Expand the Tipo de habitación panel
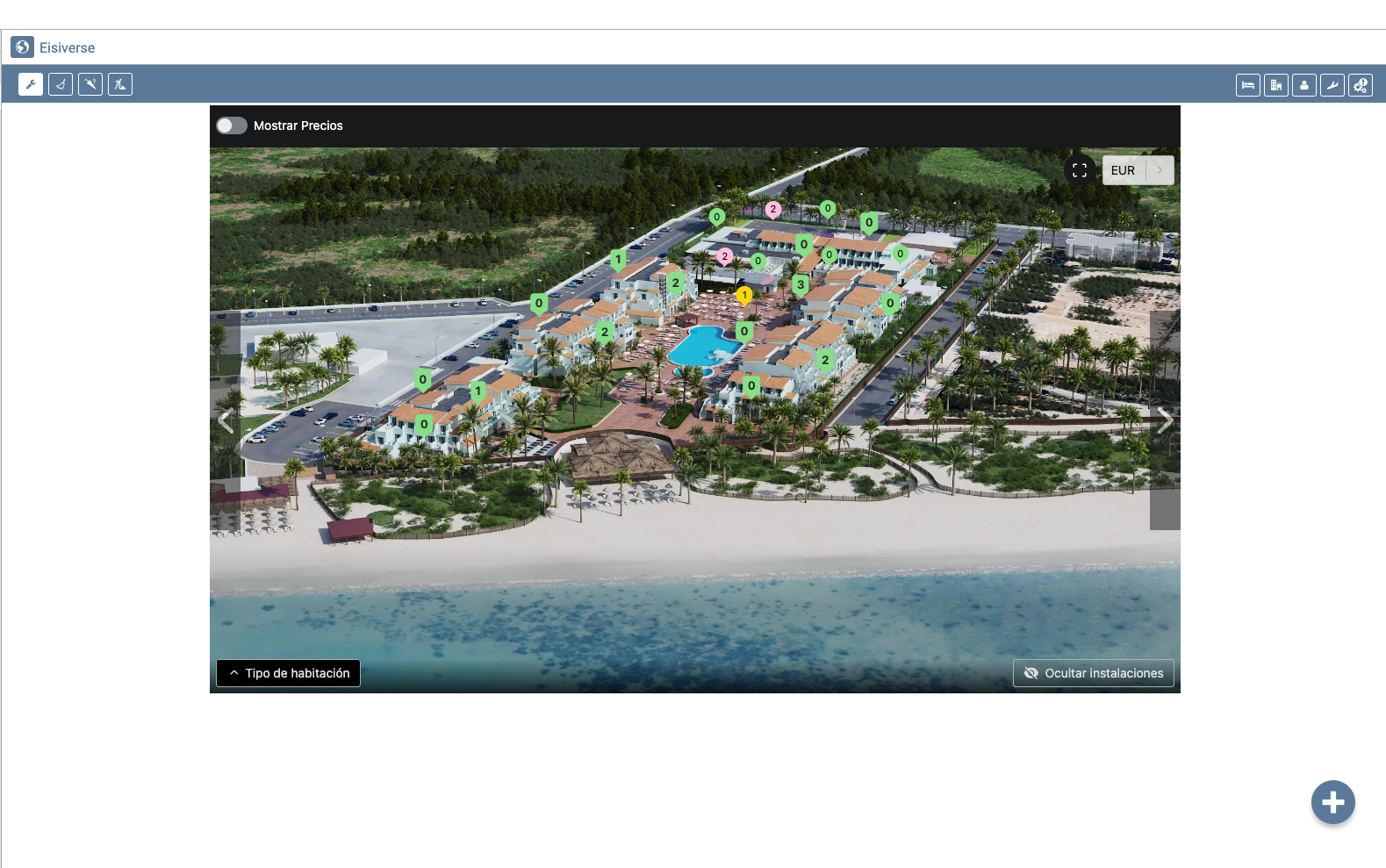 coord(289,673)
